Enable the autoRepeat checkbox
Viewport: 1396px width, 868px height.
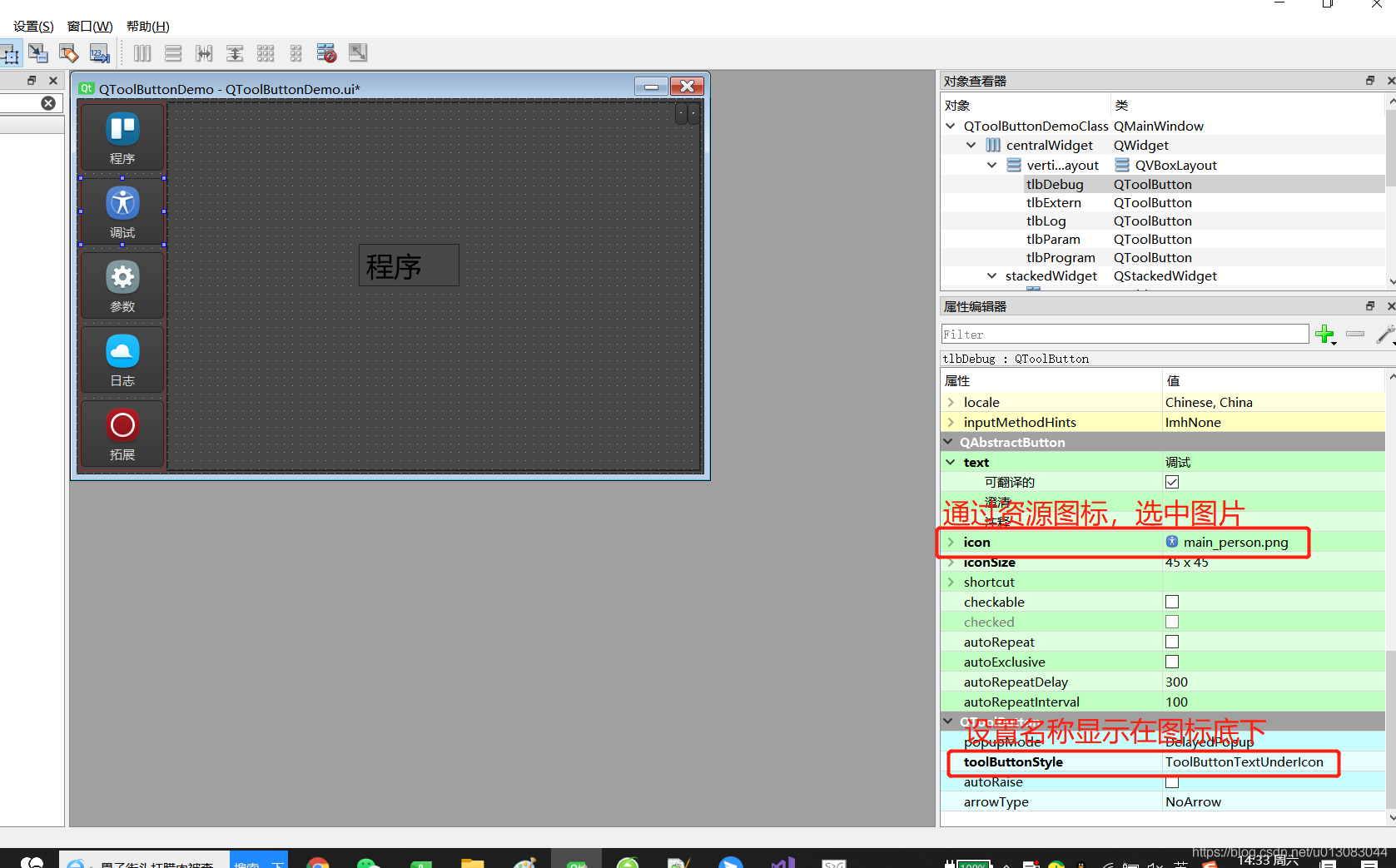1172,642
